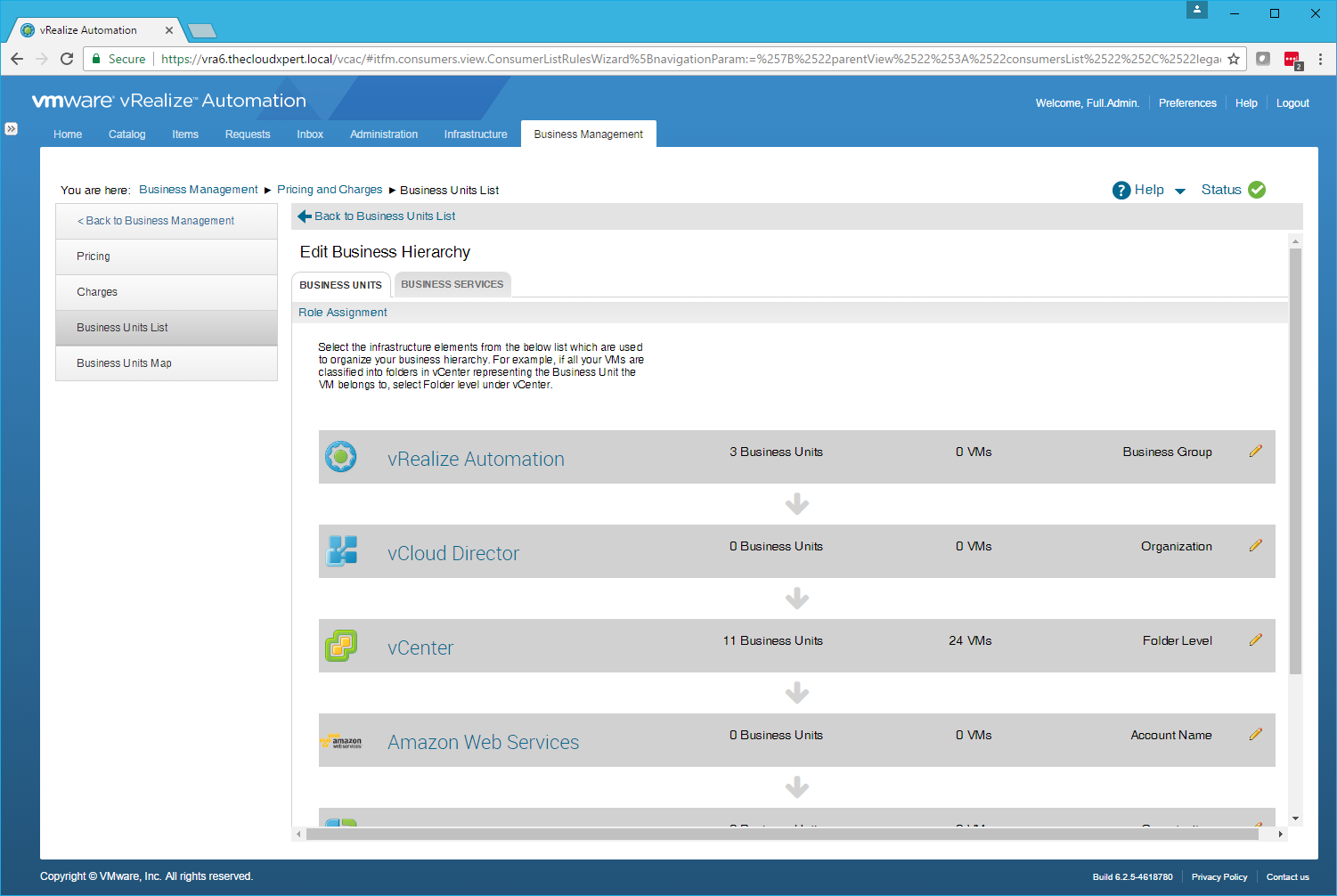The height and width of the screenshot is (896, 1337).
Task: Click the pencil edit icon for vCloud Director
Action: tap(1255, 546)
